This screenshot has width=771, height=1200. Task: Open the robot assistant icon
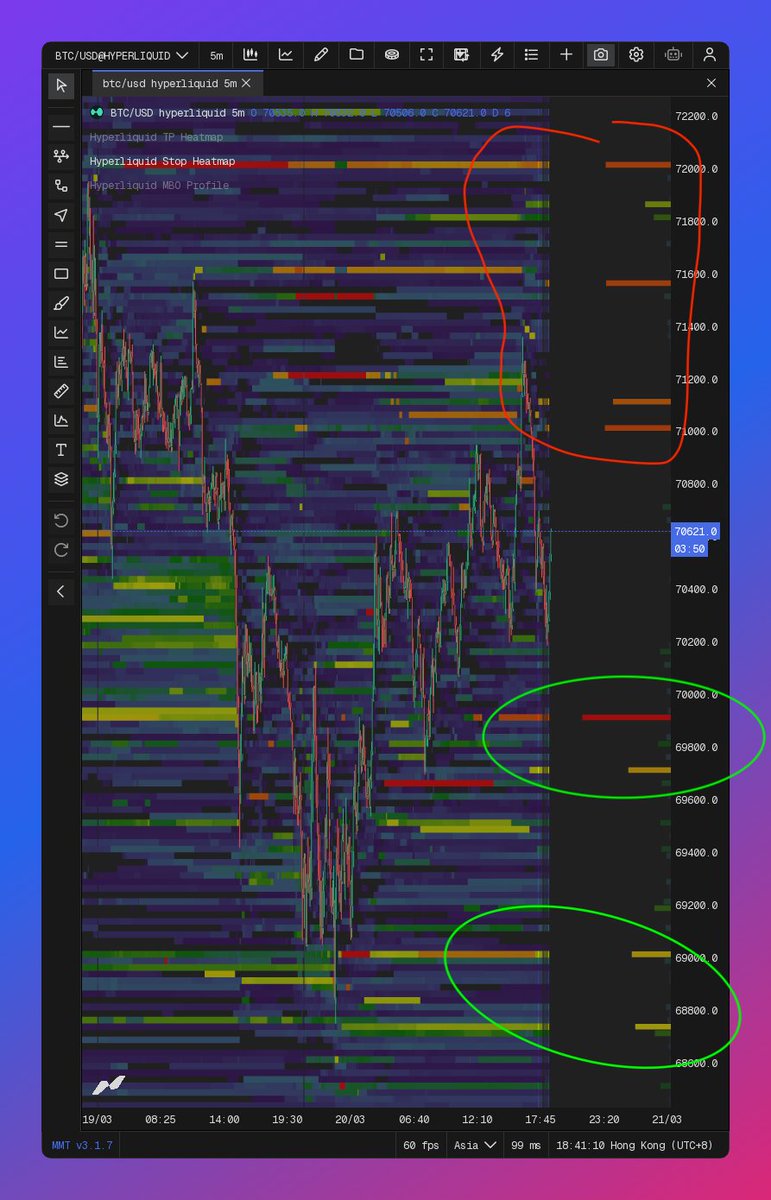point(673,55)
